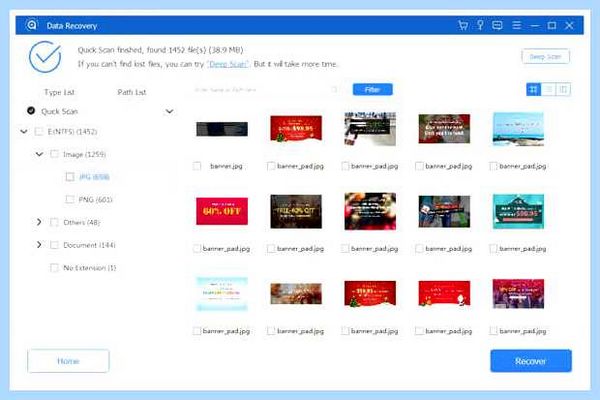Minimize the Data Recovery window

[535, 26]
